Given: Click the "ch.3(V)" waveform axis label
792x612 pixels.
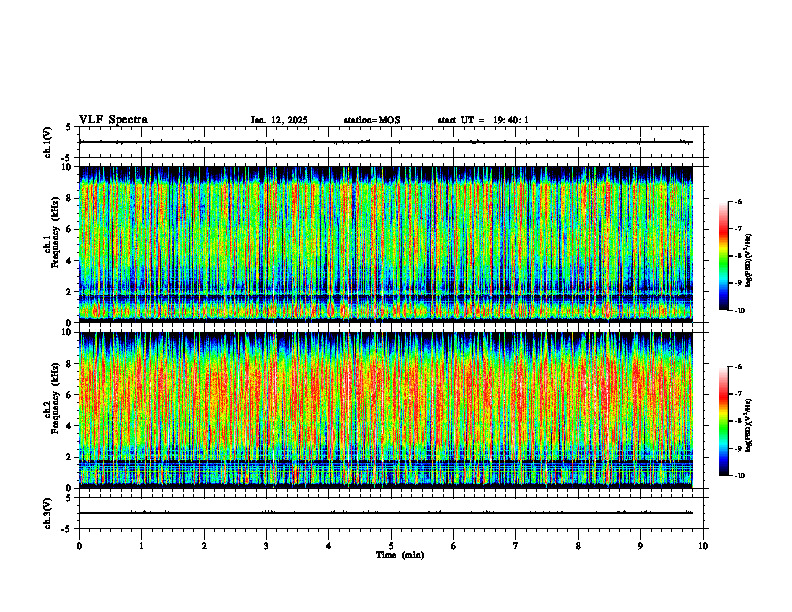Looking at the screenshot, I should tap(47, 514).
